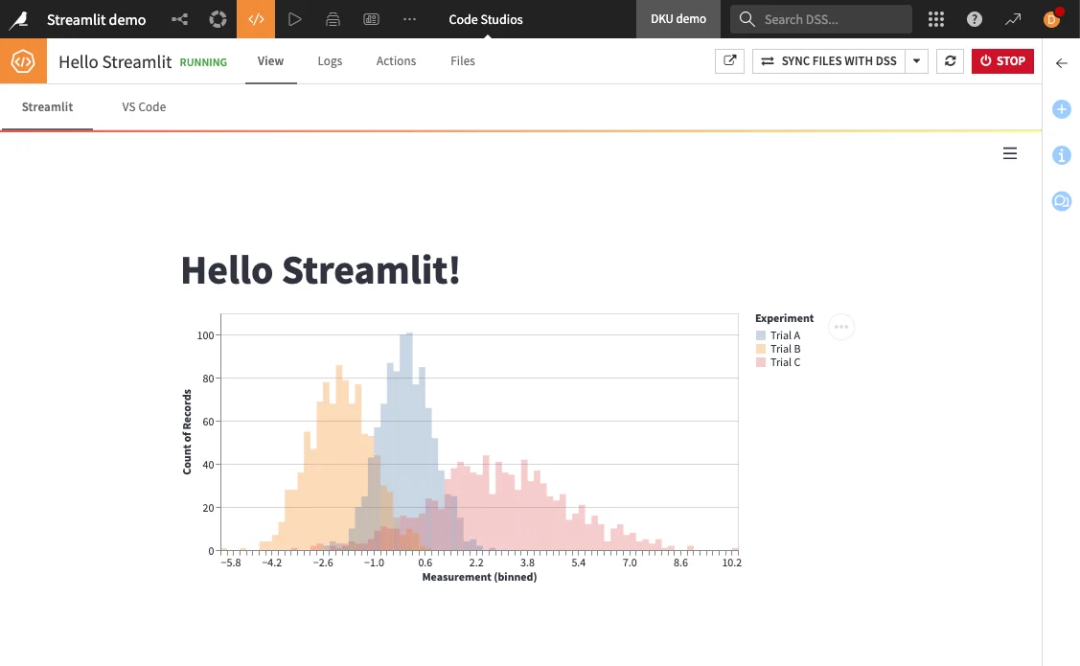Click the Trial B legend color swatch
Viewport: 1080px width, 666px height.
tap(761, 348)
